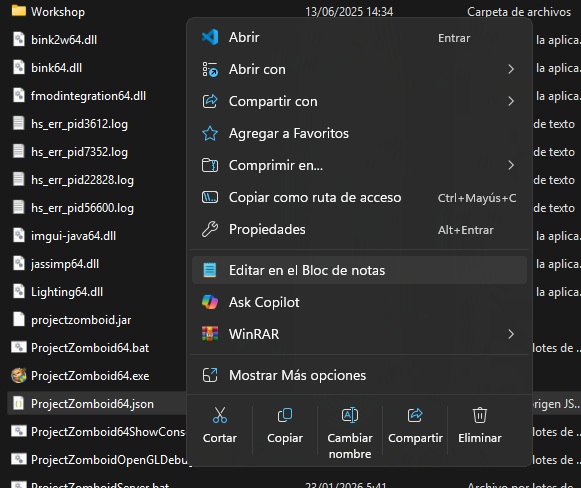This screenshot has height=488, width=581.
Task: Click the Cambiar nombre label
Action: pyautogui.click(x=350, y=446)
